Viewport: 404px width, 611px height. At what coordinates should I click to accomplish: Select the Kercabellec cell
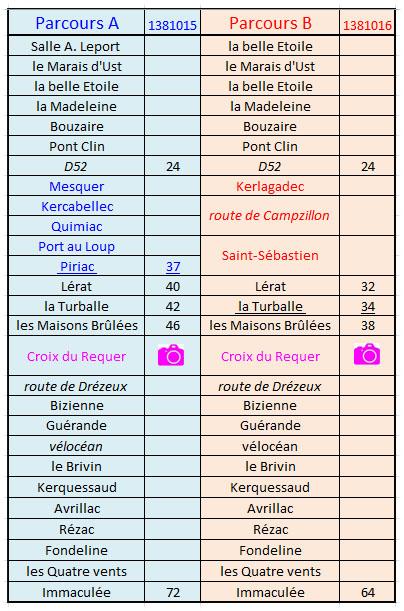pyautogui.click(x=76, y=206)
